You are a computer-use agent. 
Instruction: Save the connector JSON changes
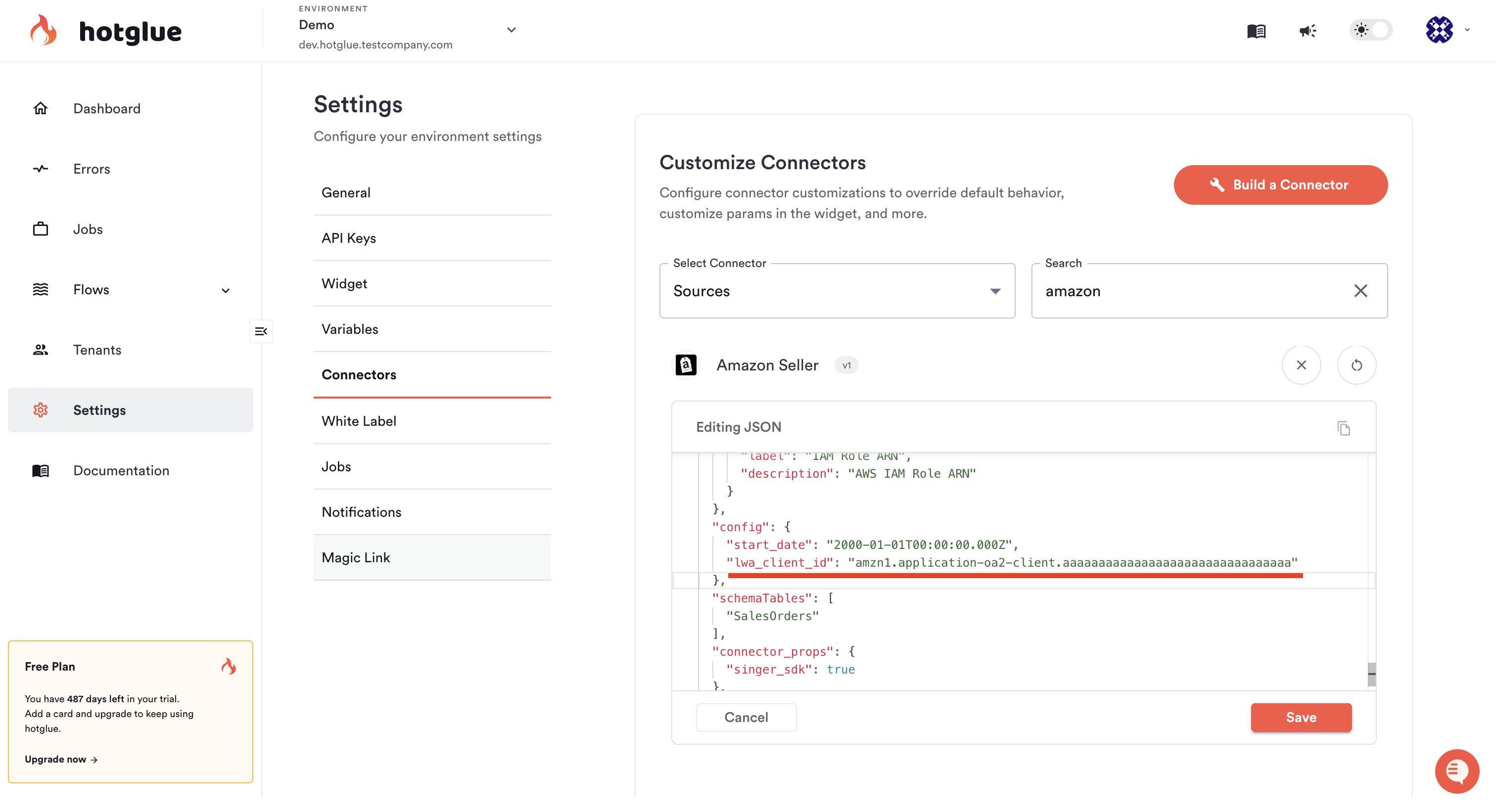(x=1300, y=718)
